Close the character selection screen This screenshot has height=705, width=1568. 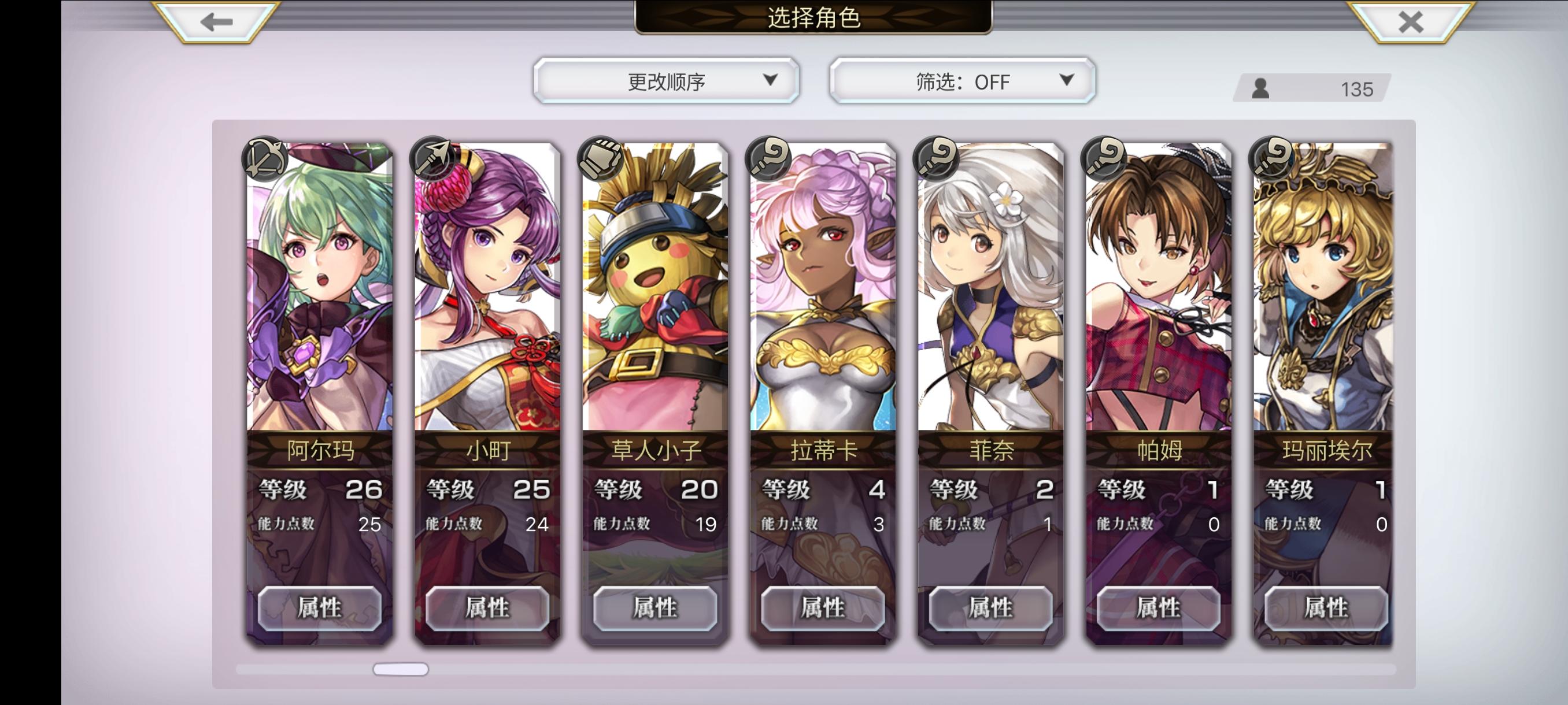click(x=1410, y=22)
